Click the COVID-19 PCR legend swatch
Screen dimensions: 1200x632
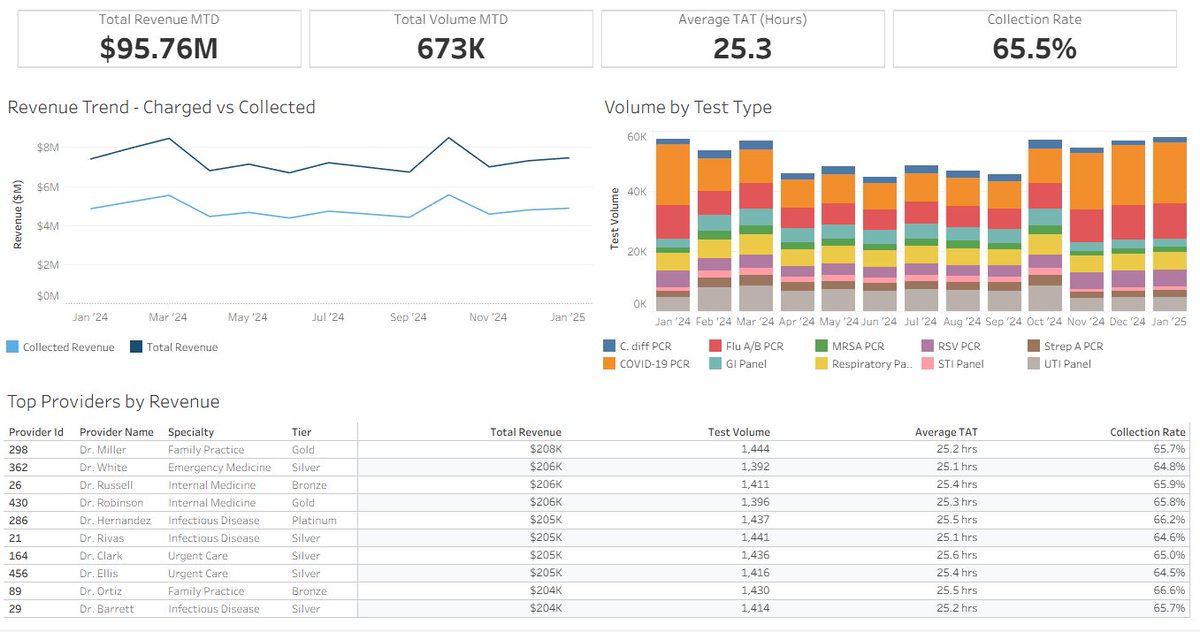click(609, 363)
